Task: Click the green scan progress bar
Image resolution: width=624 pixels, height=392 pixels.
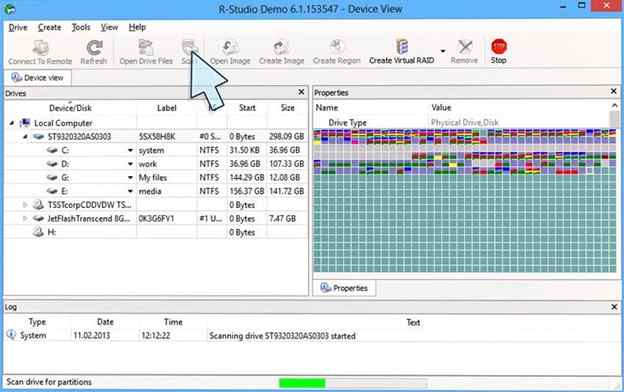Action: click(x=302, y=383)
